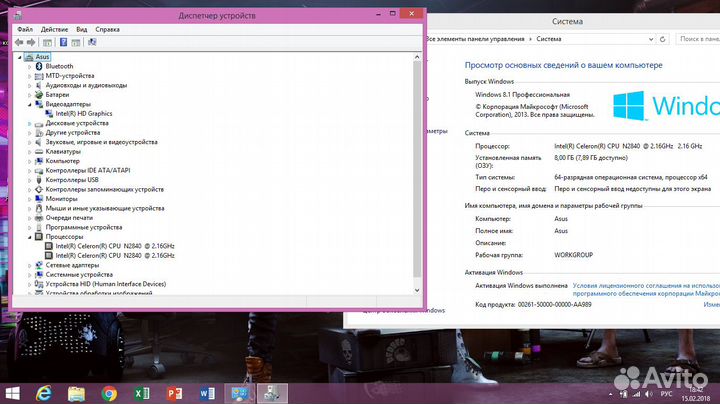Select the Мониторы category icon
720x404 pixels.
tap(39, 199)
